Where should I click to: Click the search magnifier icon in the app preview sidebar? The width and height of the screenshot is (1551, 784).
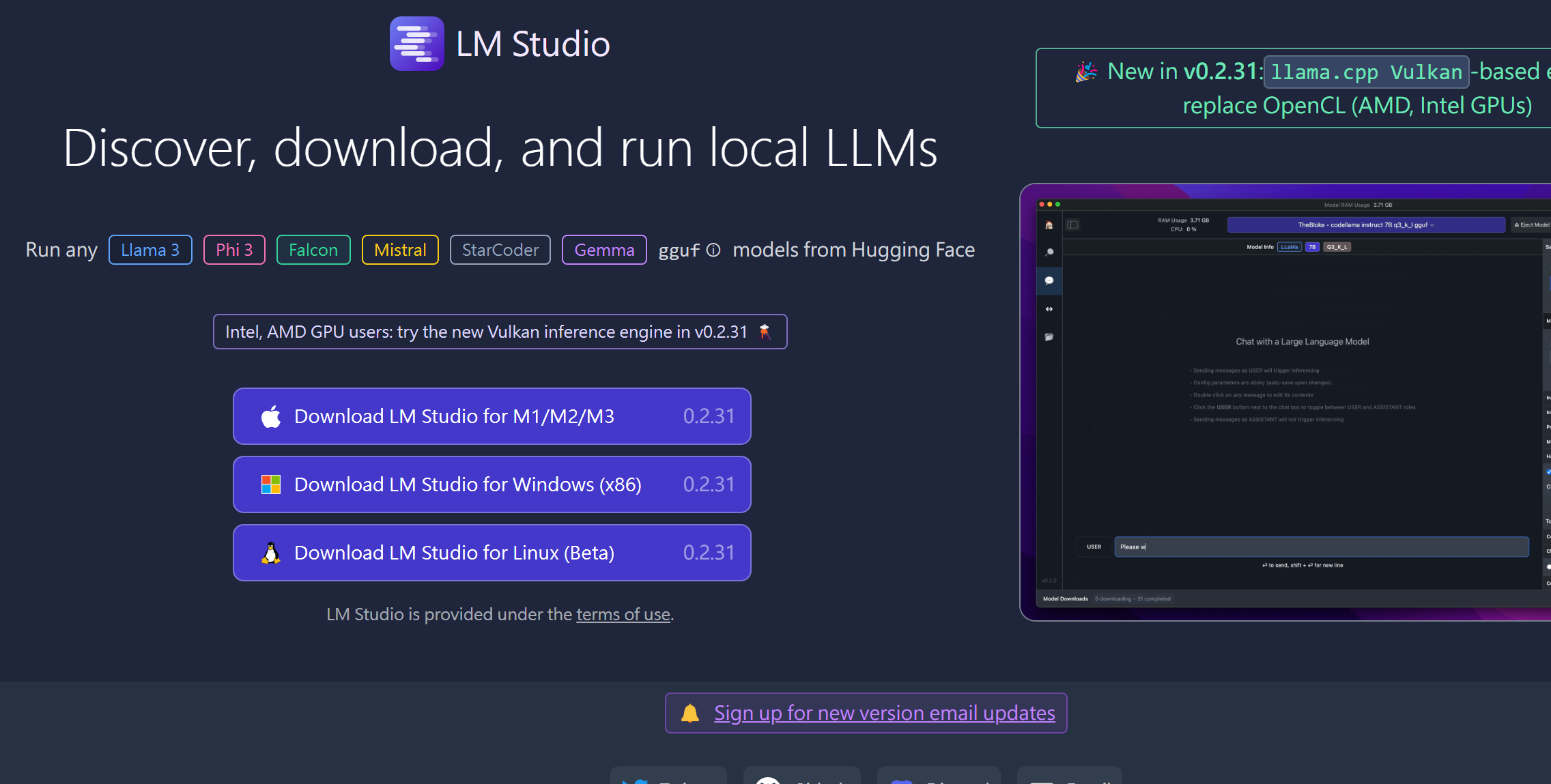(x=1049, y=252)
